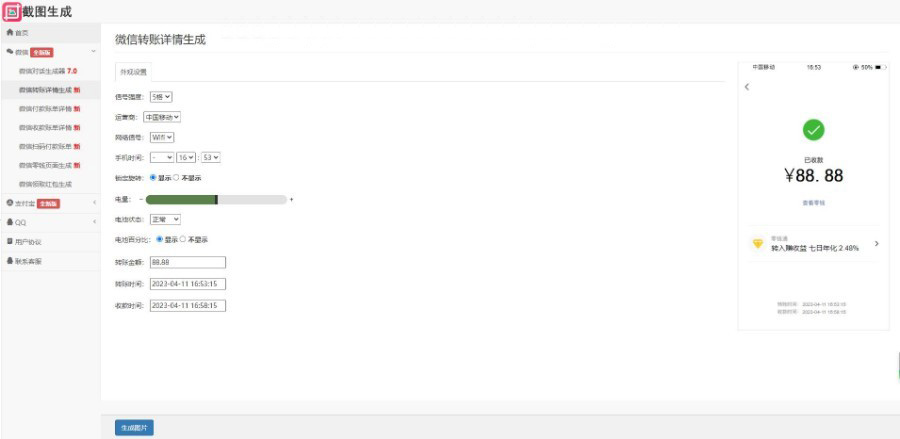Image resolution: width=900 pixels, height=439 pixels.
Task: Select 不显示 for the rotation lock option
Action: pos(176,178)
